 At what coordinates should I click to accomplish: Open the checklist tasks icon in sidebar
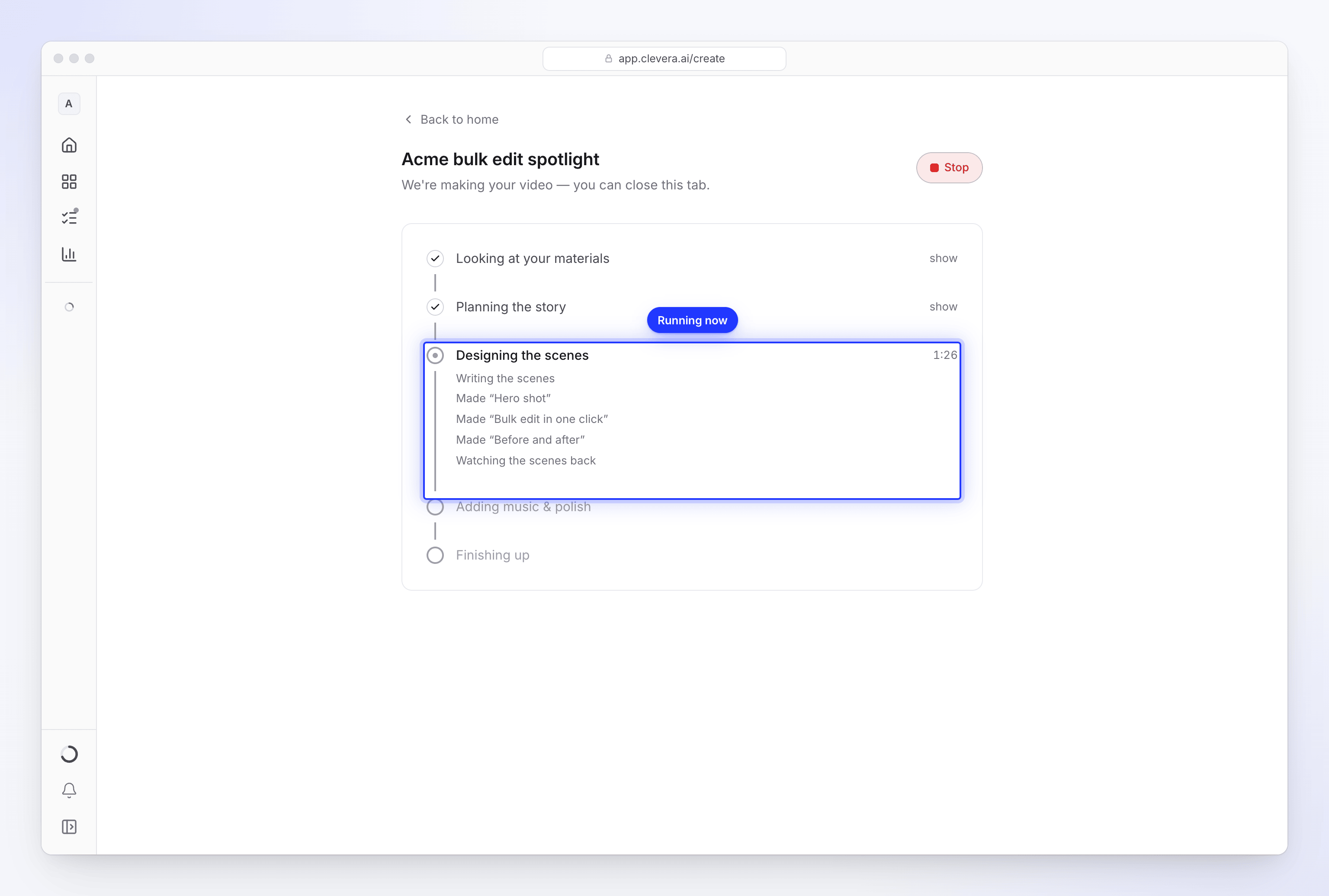tap(69, 217)
